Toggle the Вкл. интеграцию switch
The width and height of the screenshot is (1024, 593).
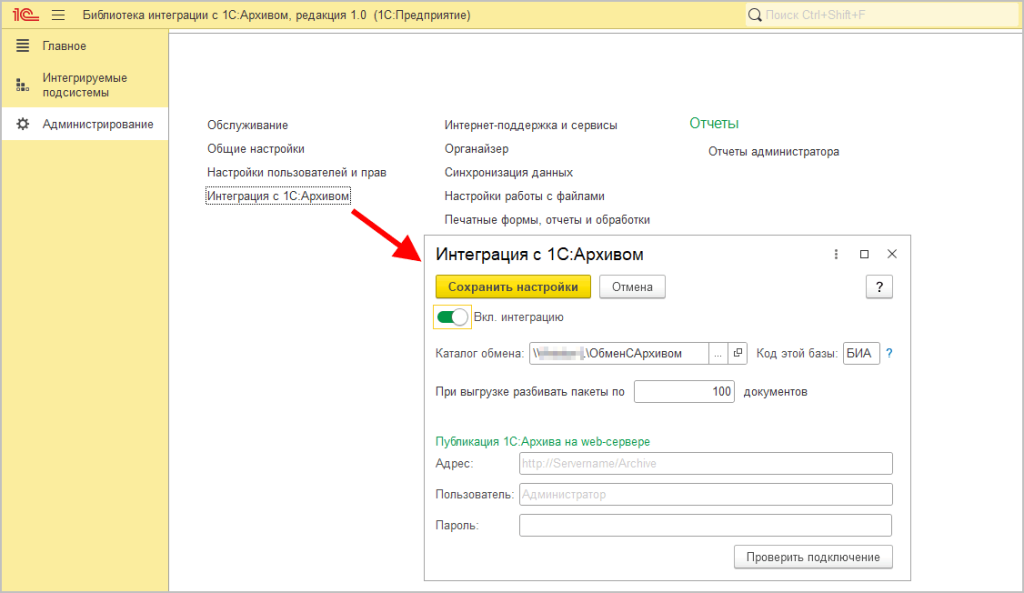[x=452, y=317]
